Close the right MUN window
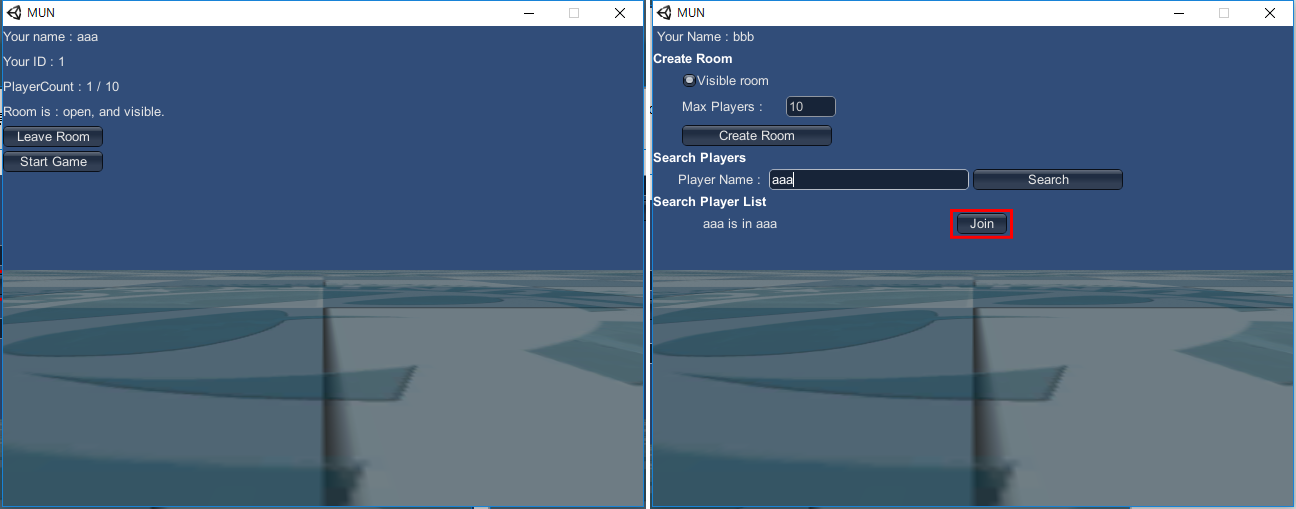 coord(1269,13)
